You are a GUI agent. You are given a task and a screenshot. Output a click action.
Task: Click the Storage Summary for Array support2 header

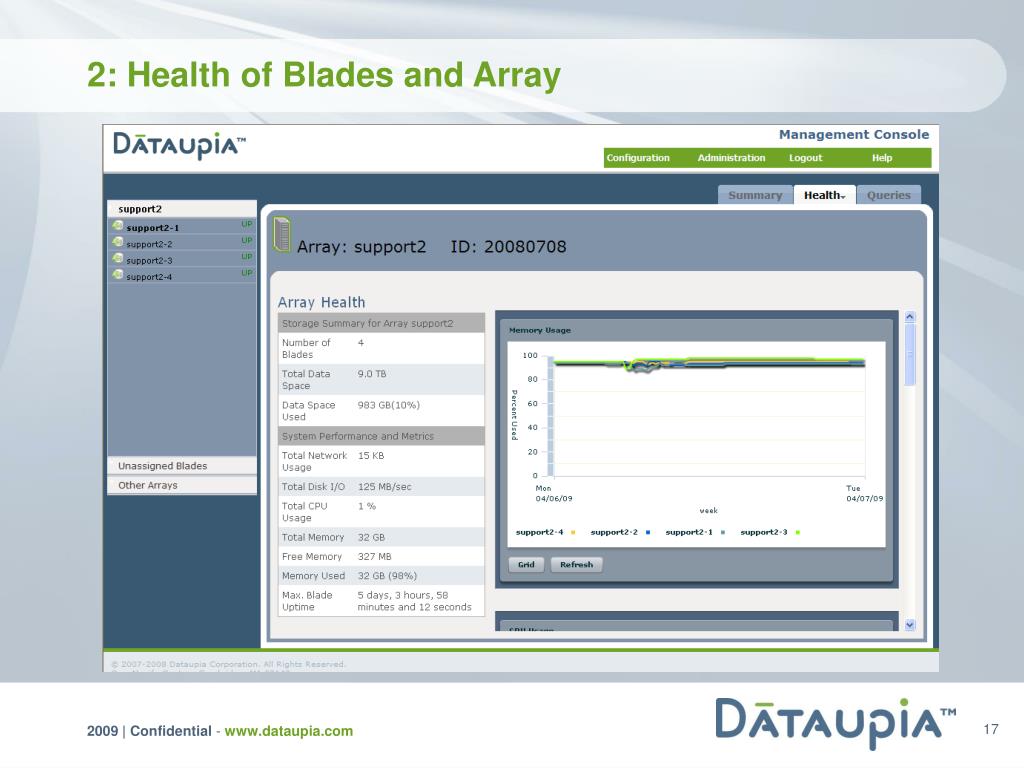click(x=381, y=323)
